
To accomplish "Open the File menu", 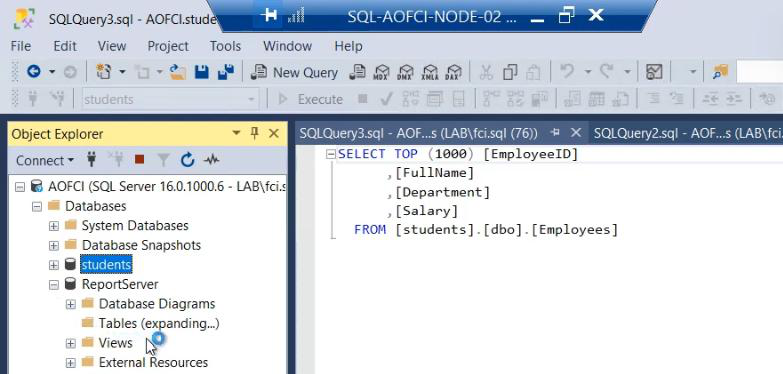I will tap(21, 46).
